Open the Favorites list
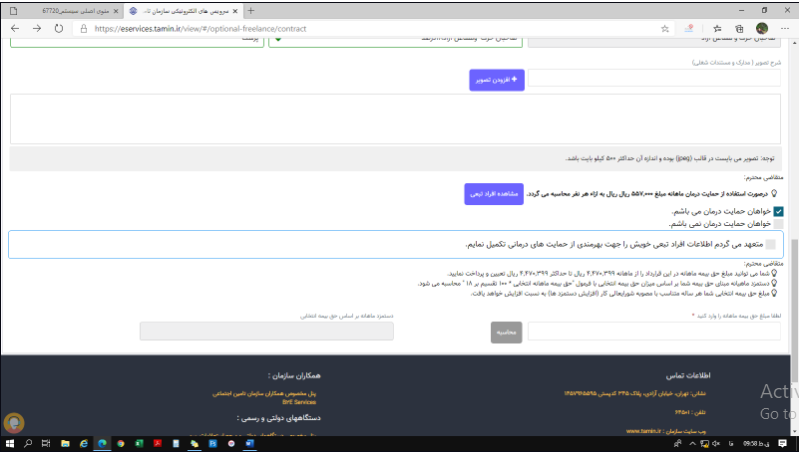799x453 pixels. [x=717, y=29]
